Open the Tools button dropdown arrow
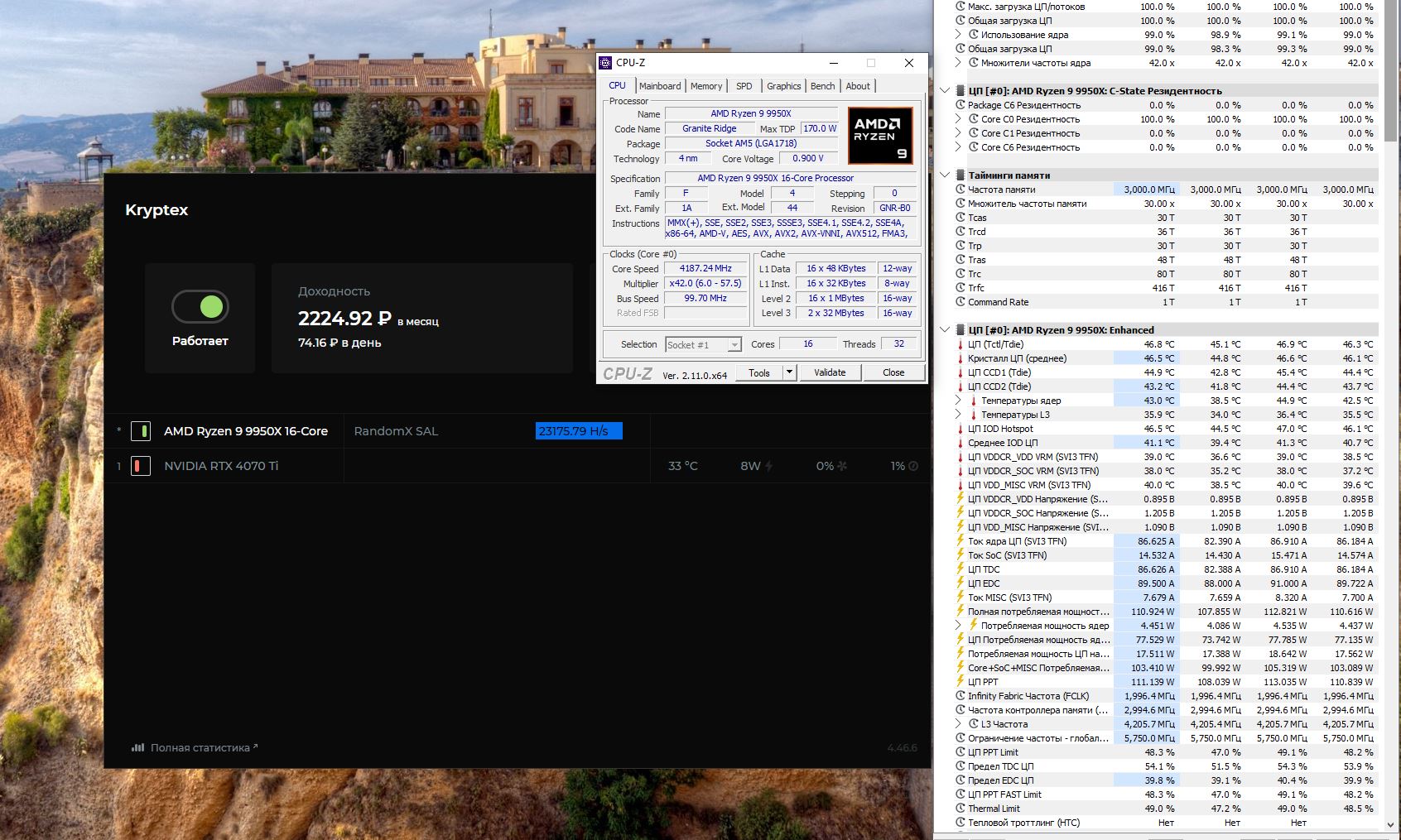Image resolution: width=1401 pixels, height=840 pixels. [789, 372]
